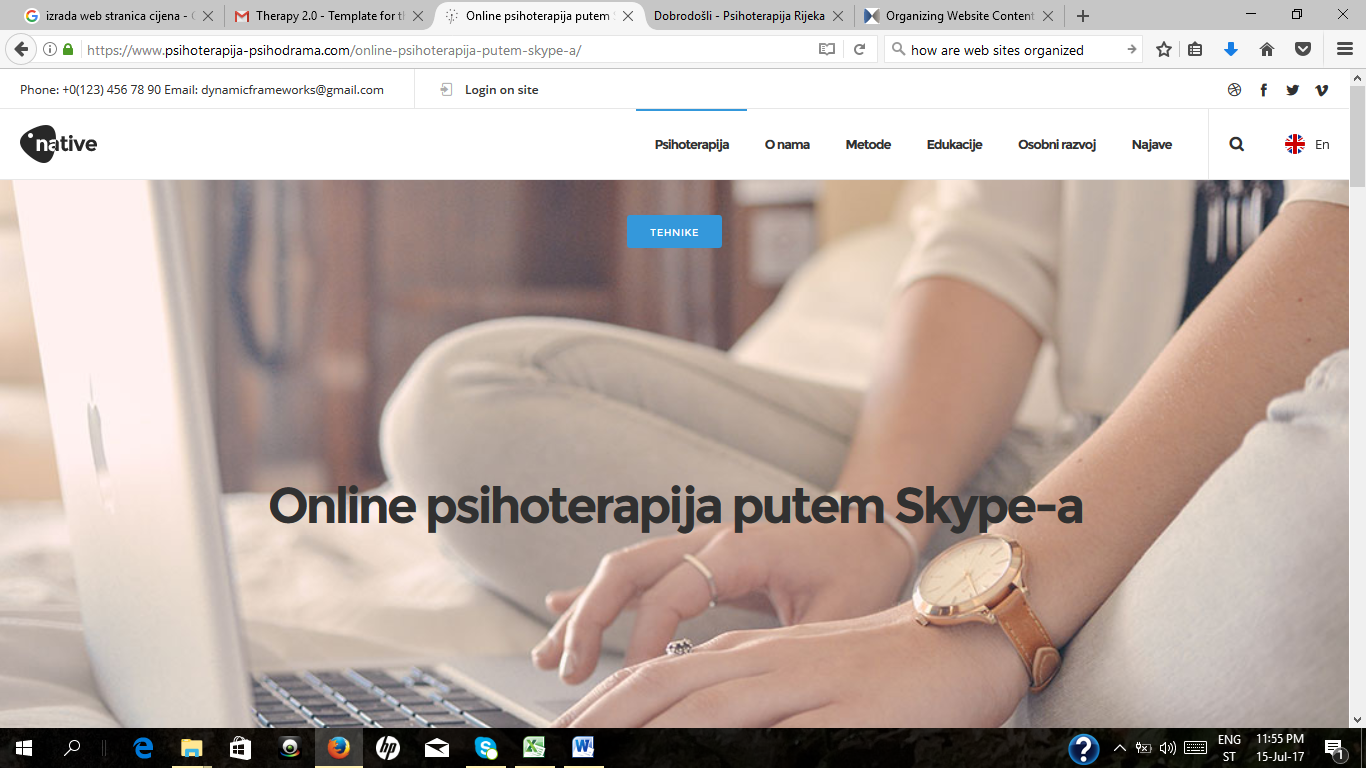This screenshot has width=1366, height=768.
Task: Go to Firefox home page icon
Action: click(x=1266, y=49)
